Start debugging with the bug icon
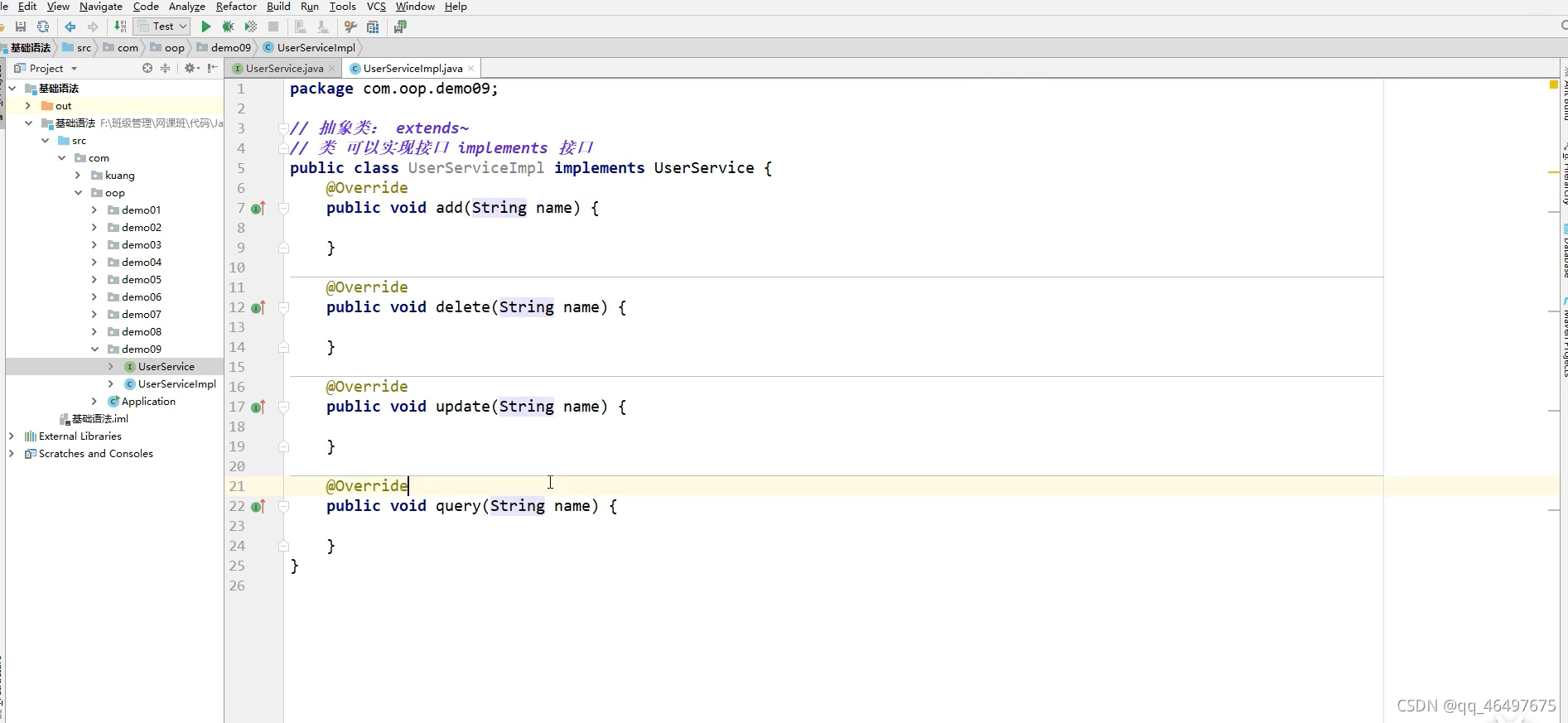Image resolution: width=1568 pixels, height=723 pixels. pyautogui.click(x=229, y=27)
